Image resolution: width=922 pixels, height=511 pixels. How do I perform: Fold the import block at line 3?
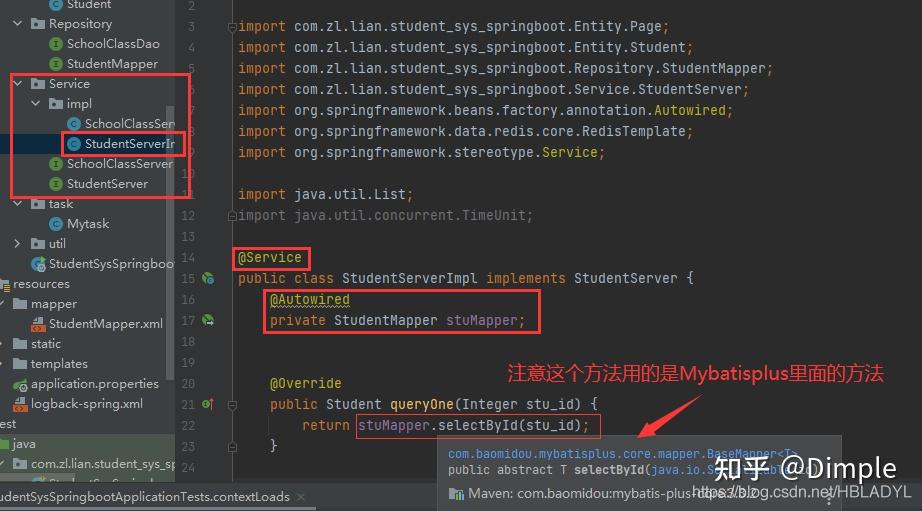tap(232, 26)
